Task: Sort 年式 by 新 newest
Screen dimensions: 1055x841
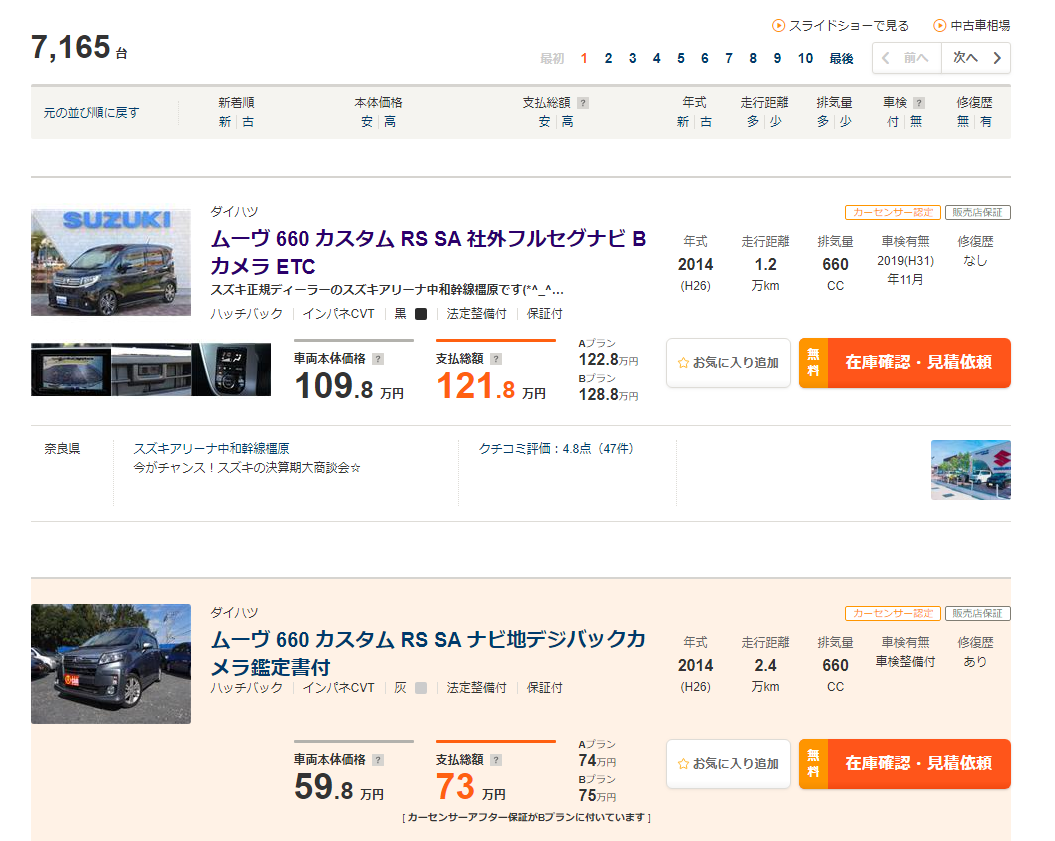Action: (683, 122)
